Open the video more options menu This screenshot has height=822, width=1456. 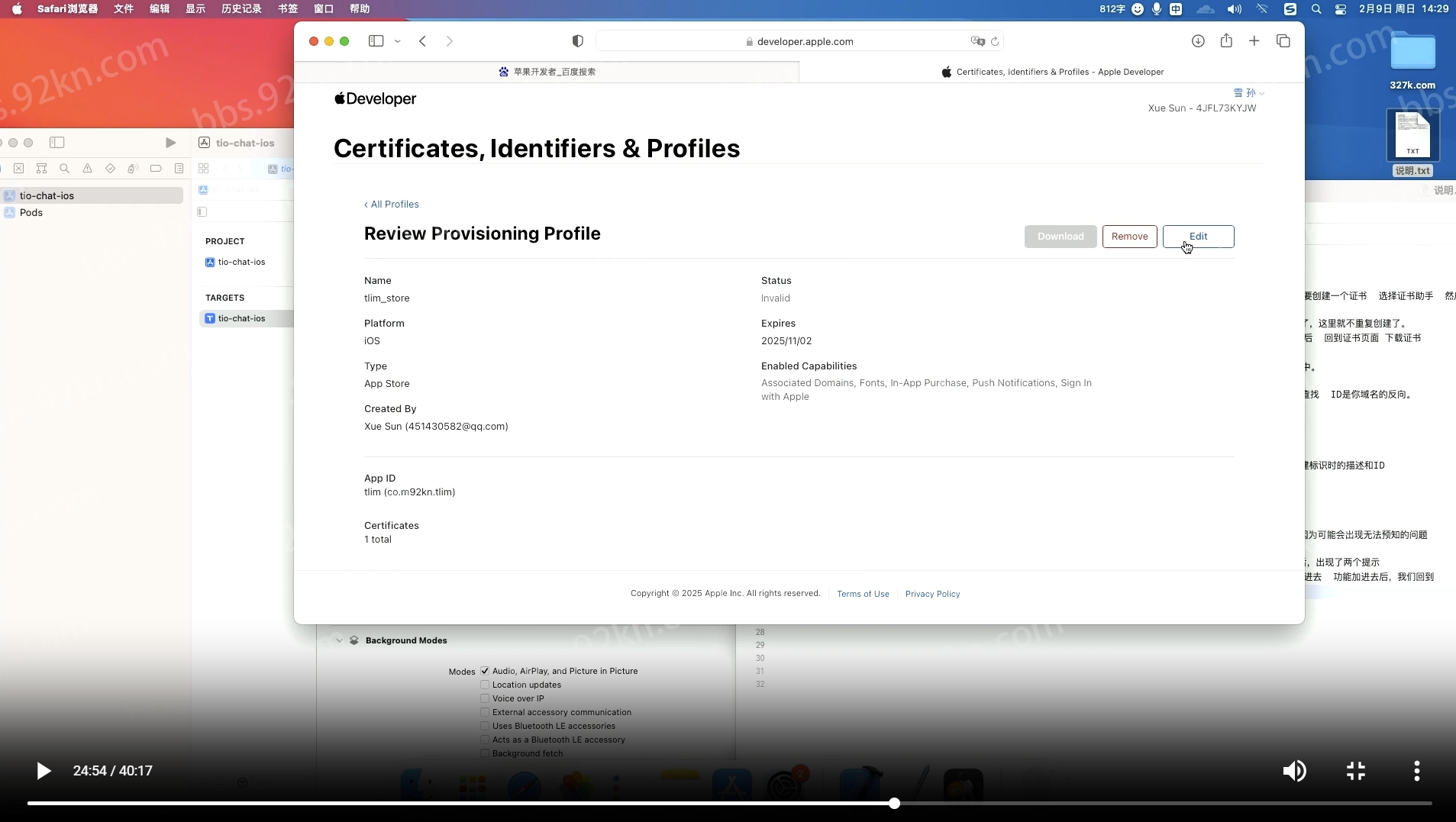pos(1417,771)
